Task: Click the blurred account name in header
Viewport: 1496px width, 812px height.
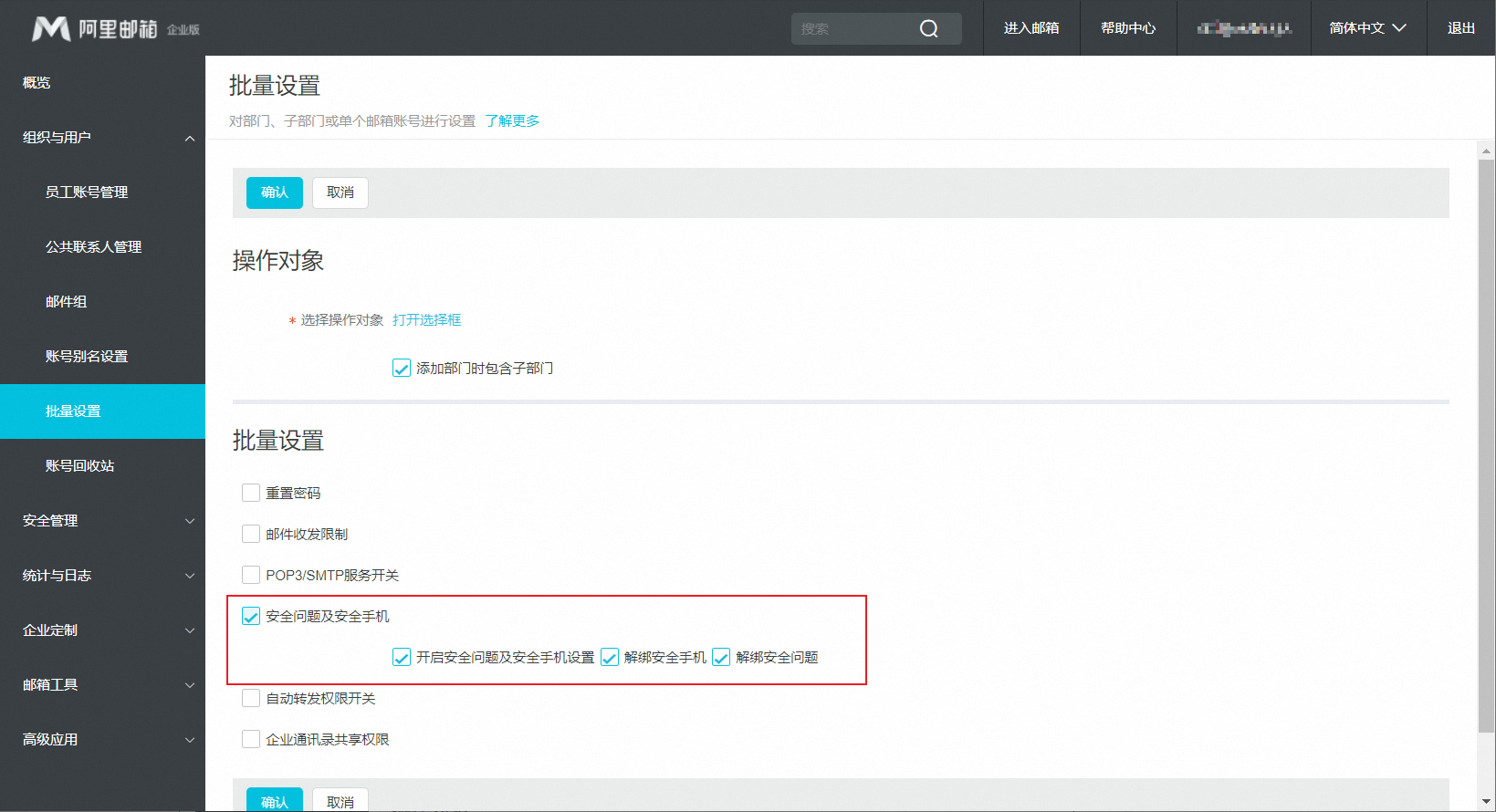Action: tap(1244, 28)
